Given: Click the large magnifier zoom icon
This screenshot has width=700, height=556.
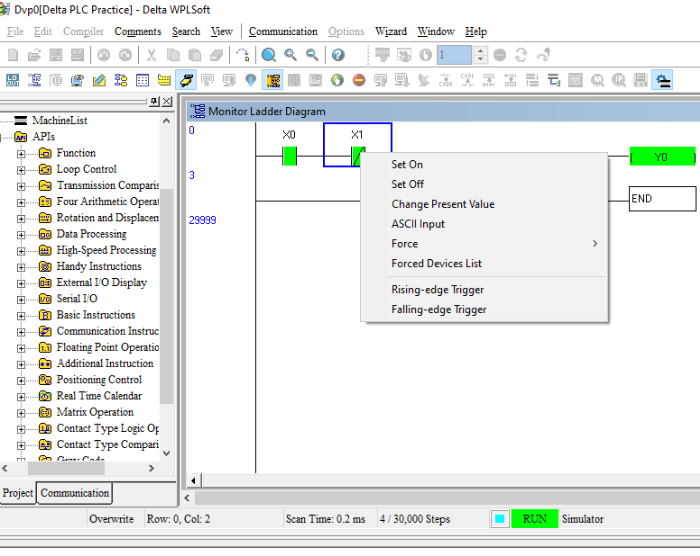Looking at the screenshot, I should 269,55.
